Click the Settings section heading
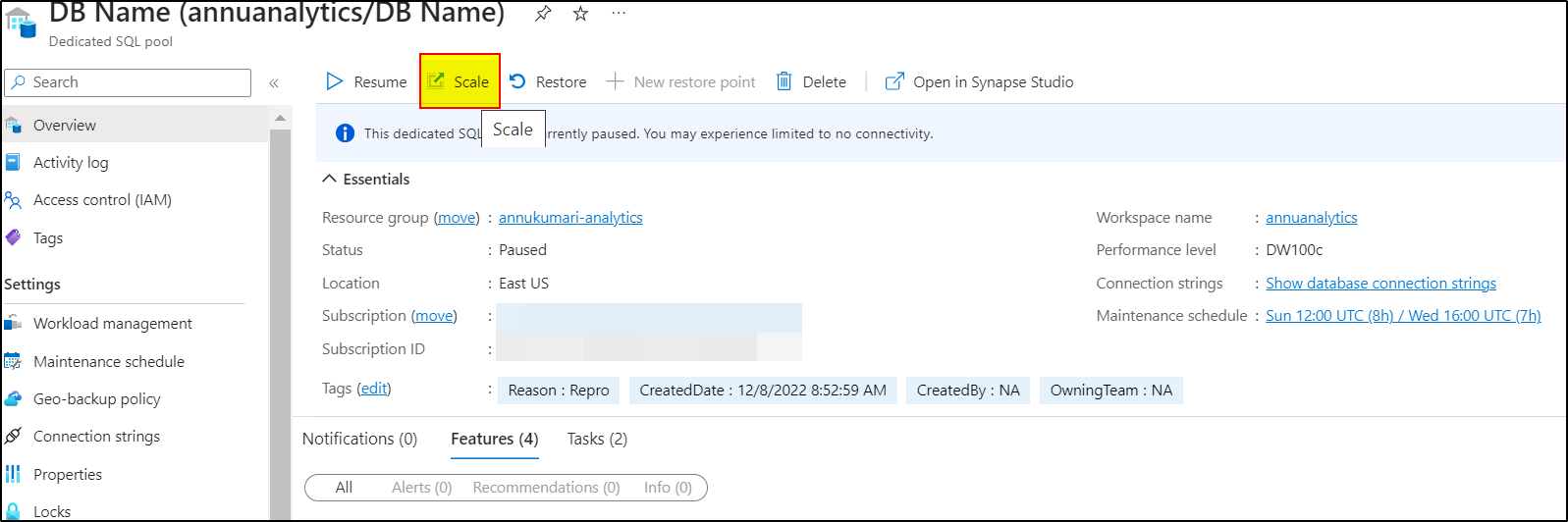 point(32,285)
